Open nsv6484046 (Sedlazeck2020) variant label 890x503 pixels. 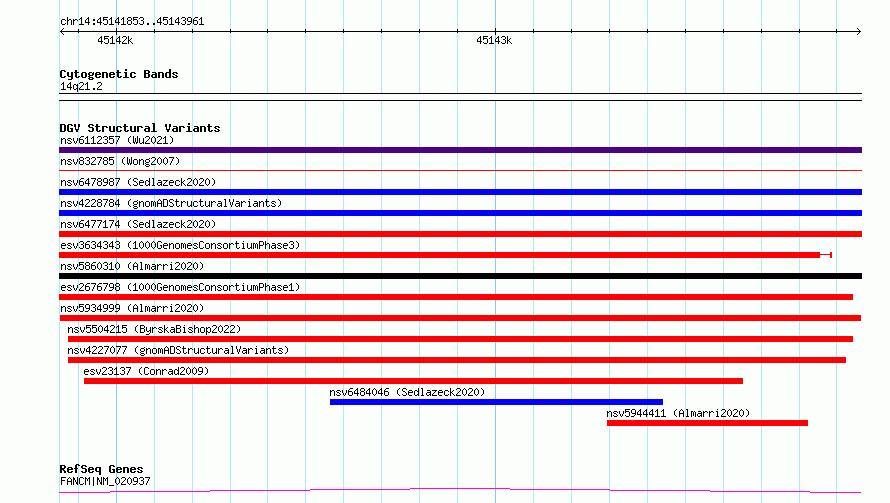pyautogui.click(x=407, y=392)
